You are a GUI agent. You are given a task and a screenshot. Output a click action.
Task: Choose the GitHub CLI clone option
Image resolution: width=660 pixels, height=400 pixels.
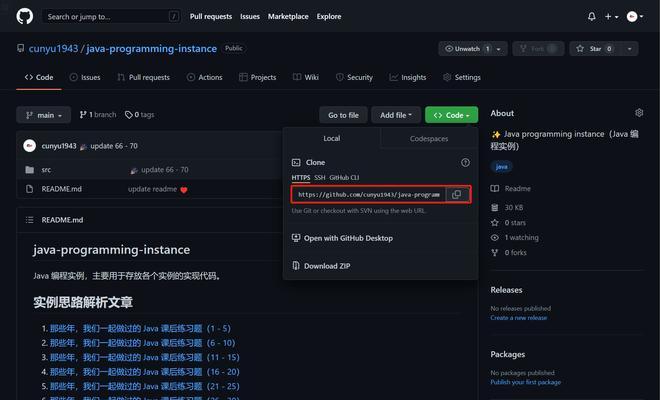coord(344,178)
